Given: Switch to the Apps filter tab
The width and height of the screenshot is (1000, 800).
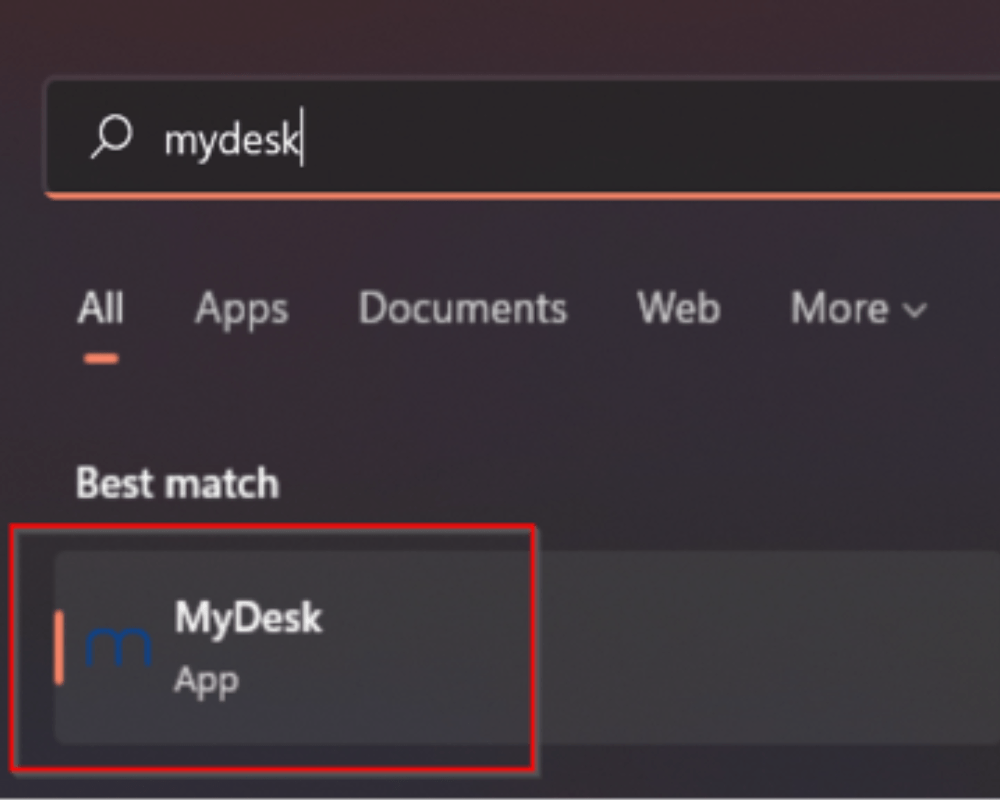Looking at the screenshot, I should click(x=240, y=308).
